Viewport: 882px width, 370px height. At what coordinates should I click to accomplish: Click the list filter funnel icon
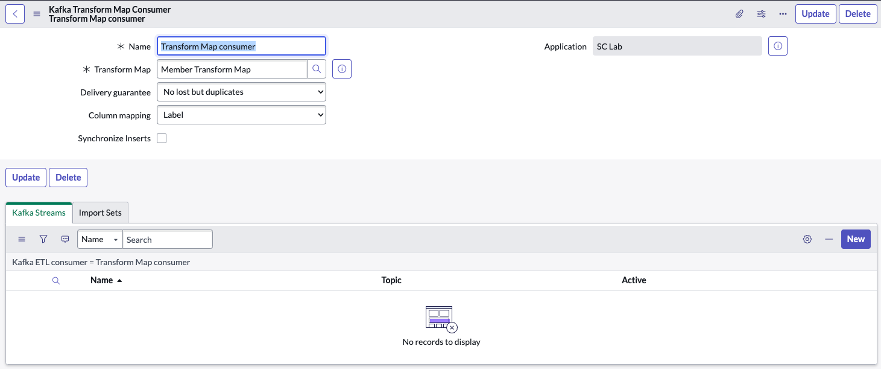click(43, 240)
